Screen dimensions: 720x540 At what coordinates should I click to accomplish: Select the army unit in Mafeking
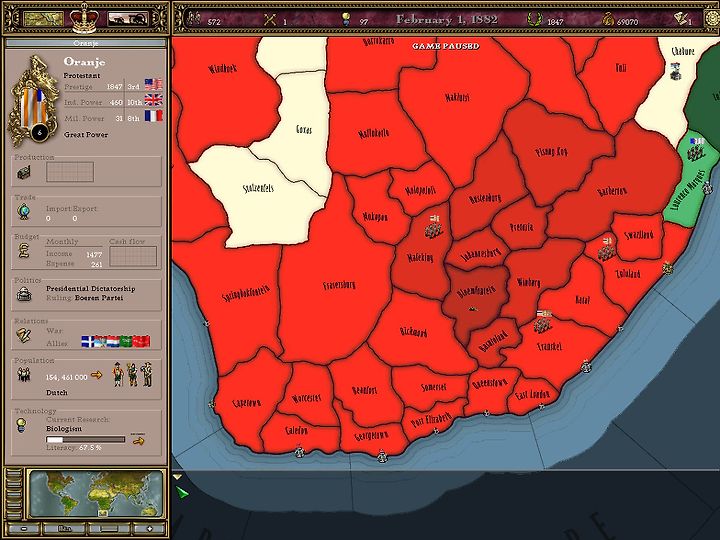[x=433, y=227]
